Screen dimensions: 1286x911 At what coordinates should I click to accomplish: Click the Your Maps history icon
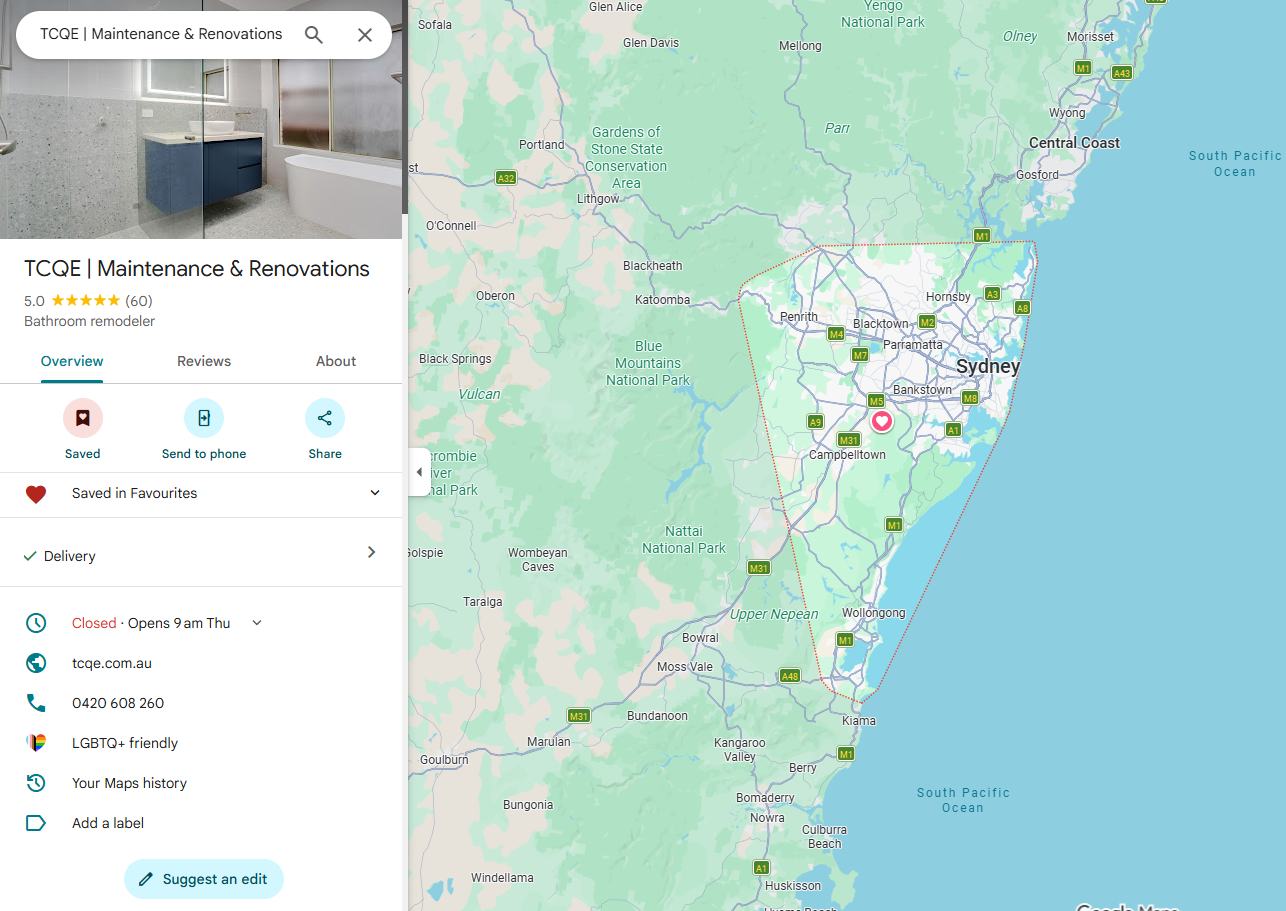(x=36, y=783)
